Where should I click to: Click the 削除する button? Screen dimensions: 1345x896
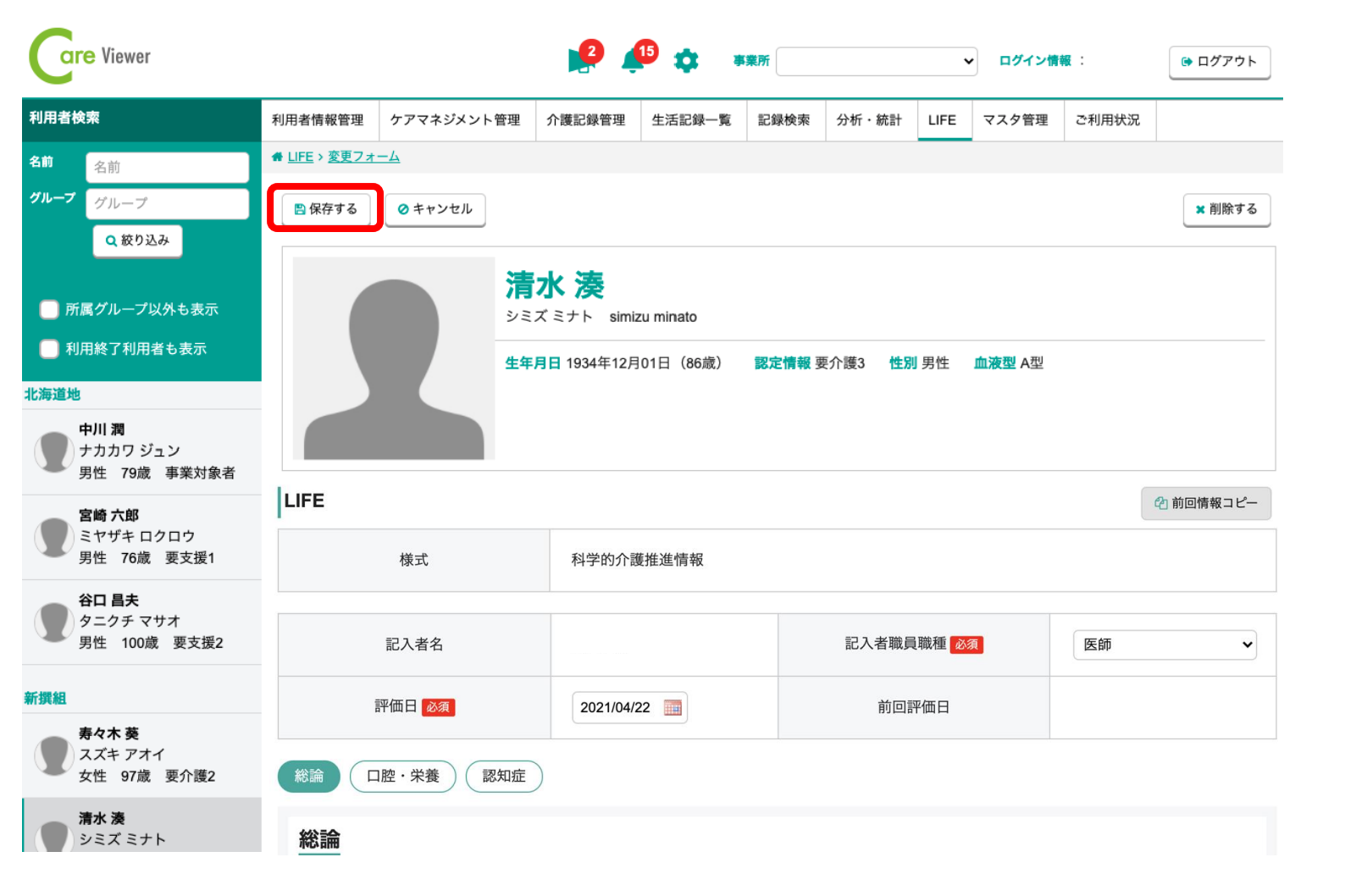1226,209
